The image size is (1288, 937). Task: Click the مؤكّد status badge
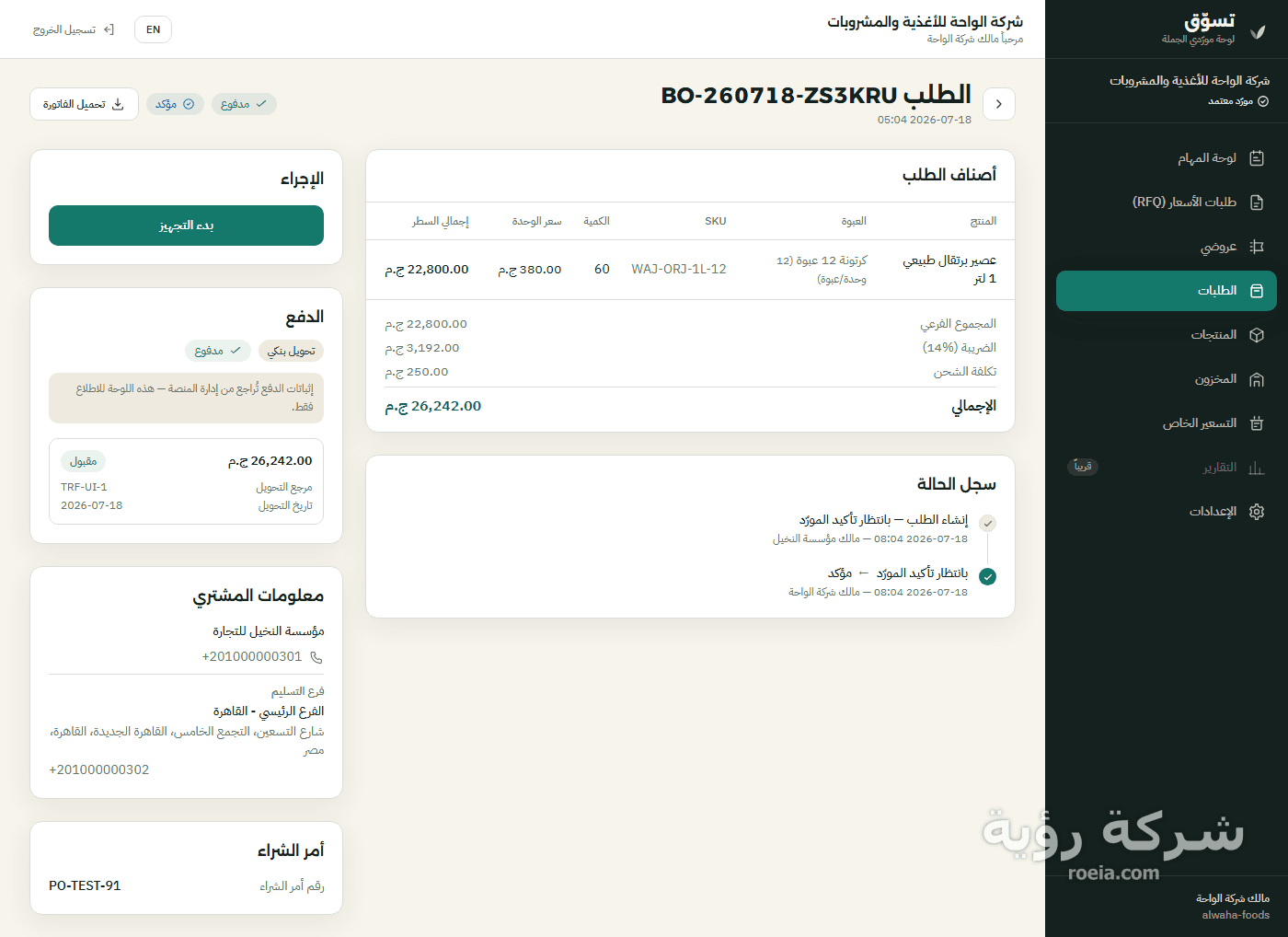175,104
